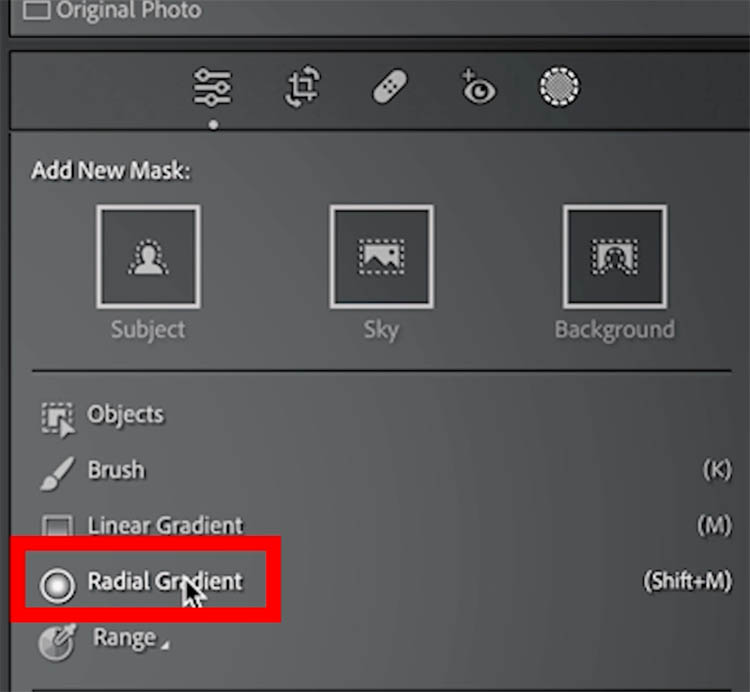Choose the Linear Gradient text label
The width and height of the screenshot is (750, 692).
click(165, 525)
